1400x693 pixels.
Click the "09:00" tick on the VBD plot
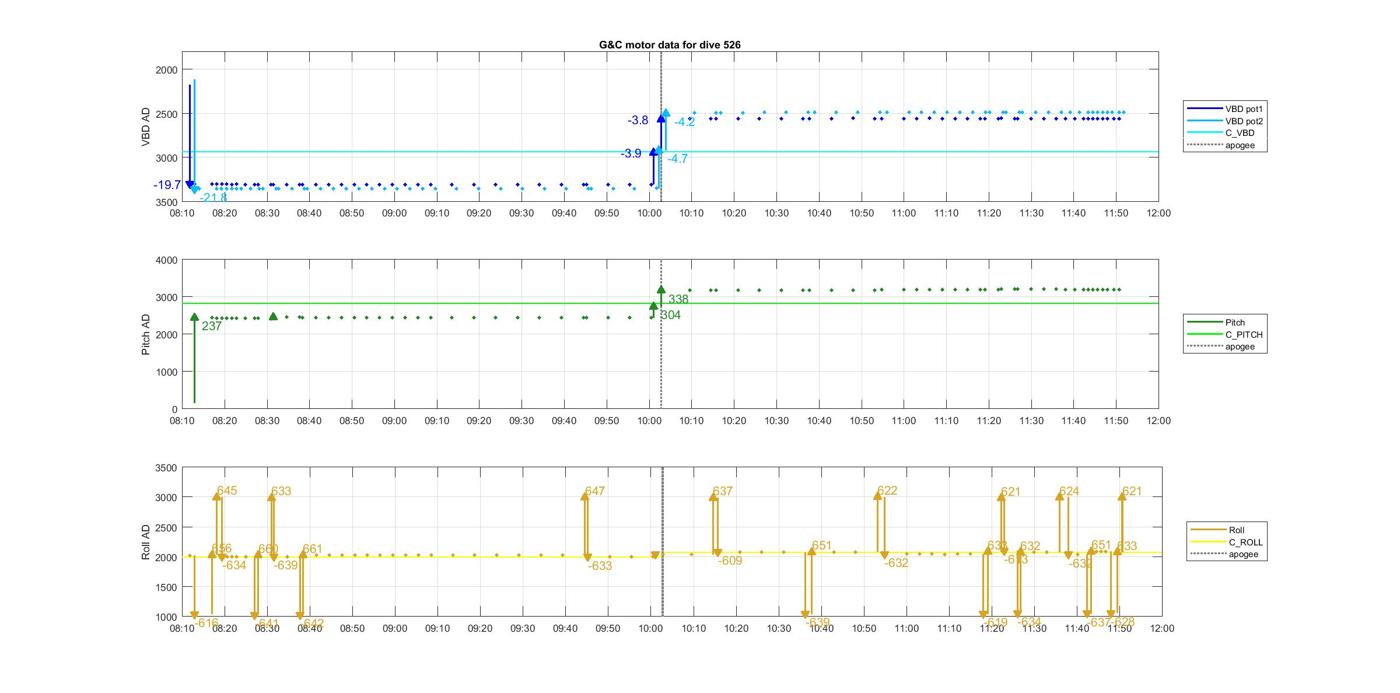click(394, 213)
